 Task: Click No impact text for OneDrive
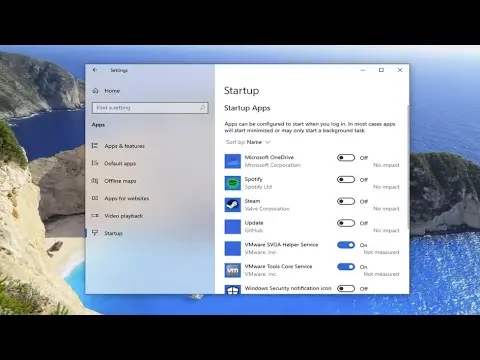tap(386, 165)
